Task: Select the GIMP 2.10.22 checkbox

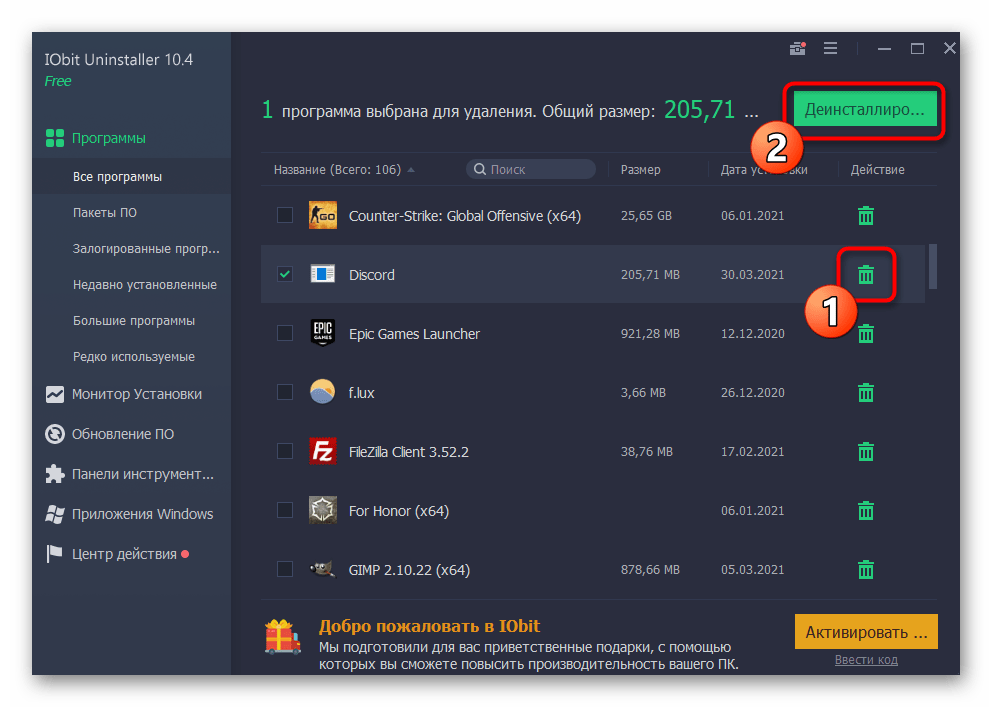Action: click(284, 569)
